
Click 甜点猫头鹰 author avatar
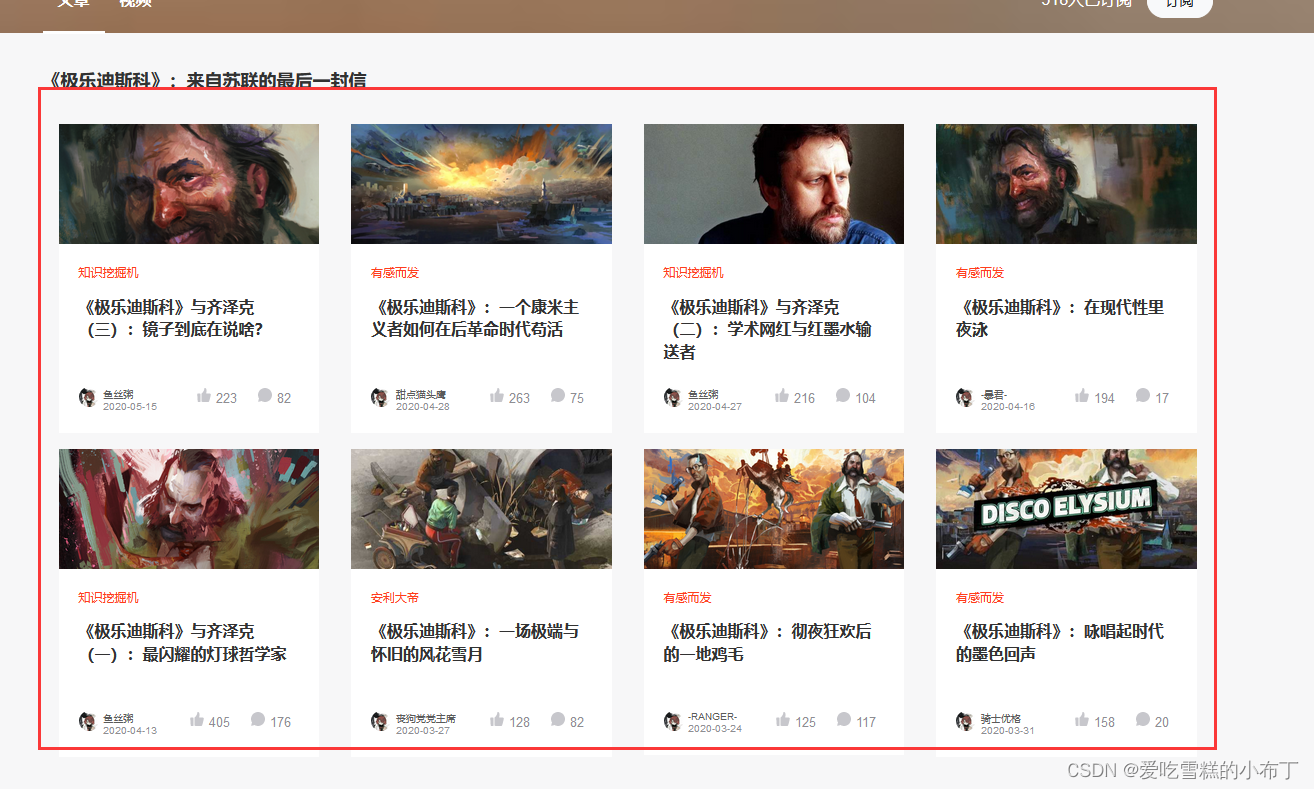pyautogui.click(x=379, y=397)
